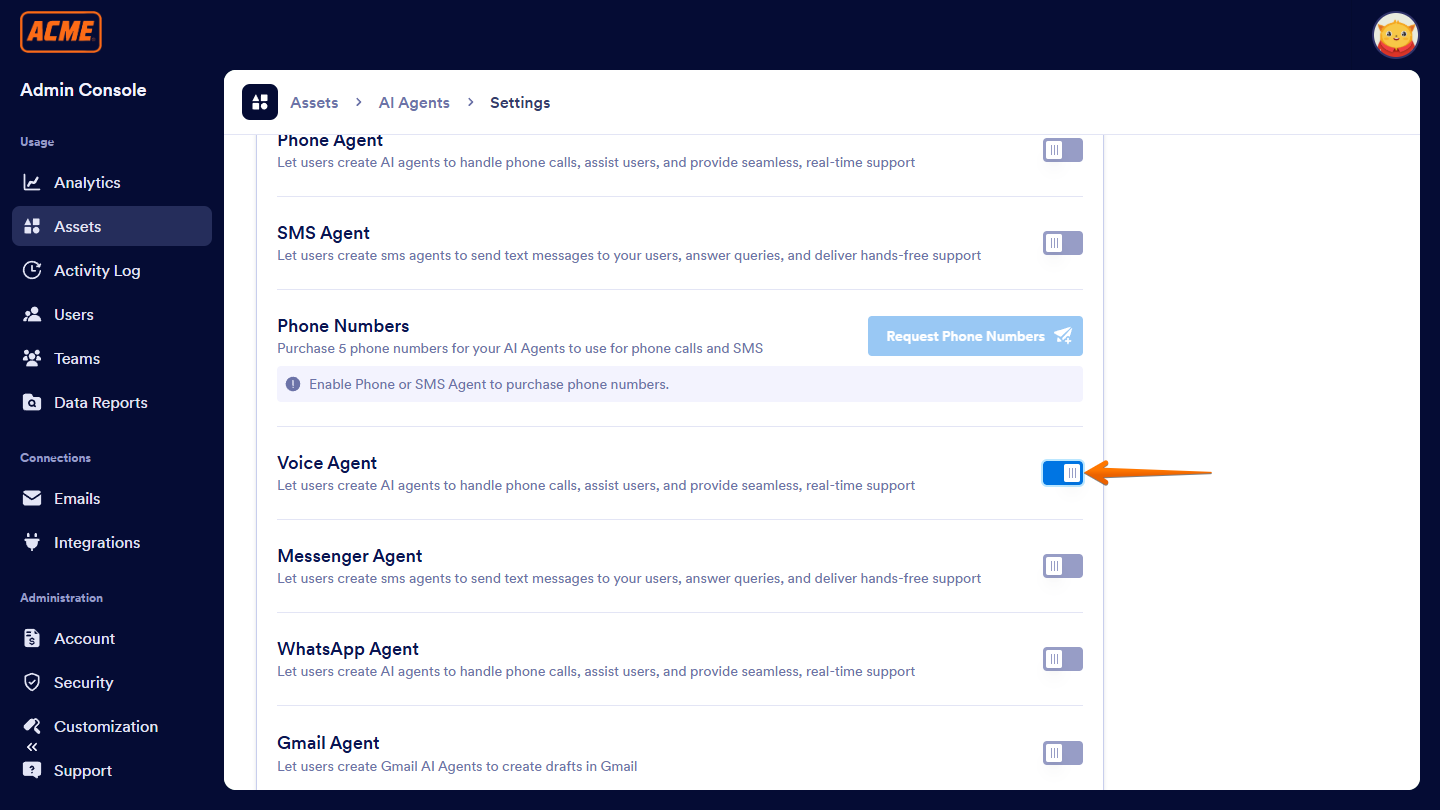
Task: Click the ACME logo
Action: coord(60,32)
